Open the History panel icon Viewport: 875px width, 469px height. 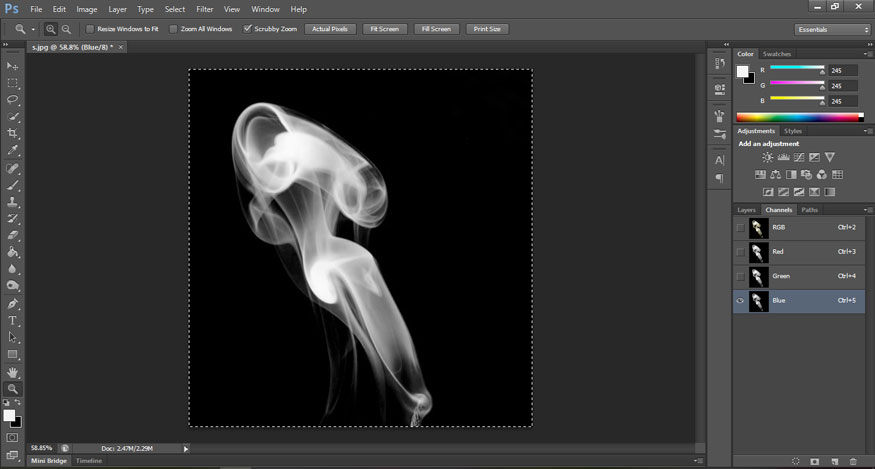tap(720, 64)
